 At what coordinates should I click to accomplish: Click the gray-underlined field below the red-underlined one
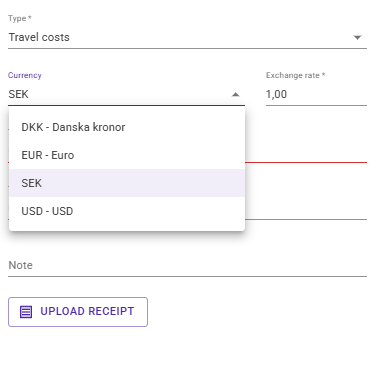(306, 210)
